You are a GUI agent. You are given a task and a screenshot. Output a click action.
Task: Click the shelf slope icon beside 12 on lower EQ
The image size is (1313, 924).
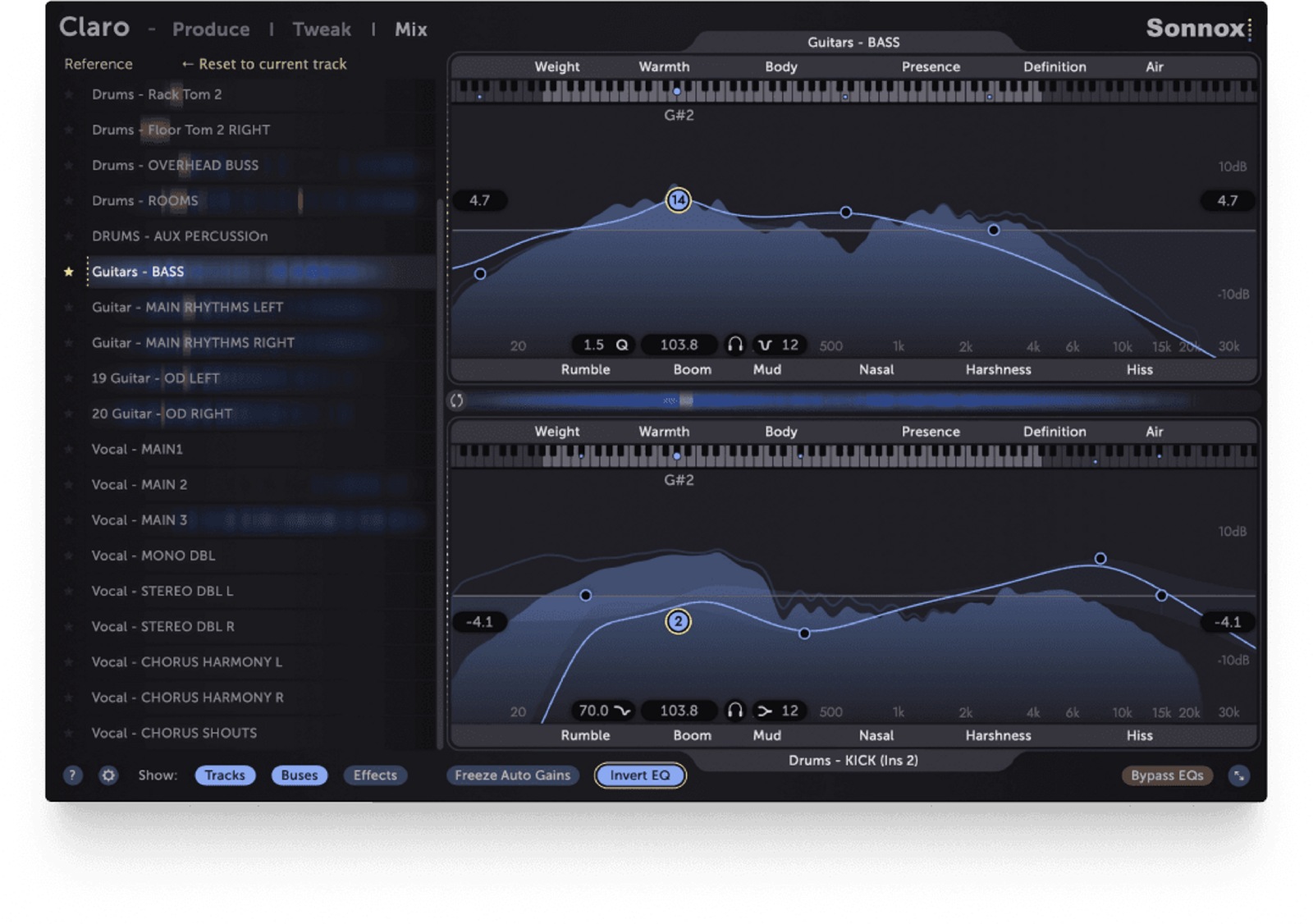[x=766, y=711]
